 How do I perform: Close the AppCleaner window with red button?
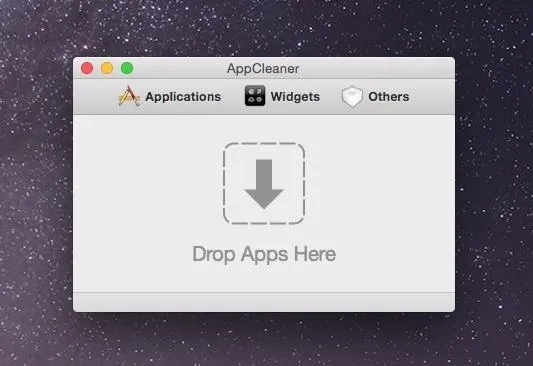click(87, 68)
